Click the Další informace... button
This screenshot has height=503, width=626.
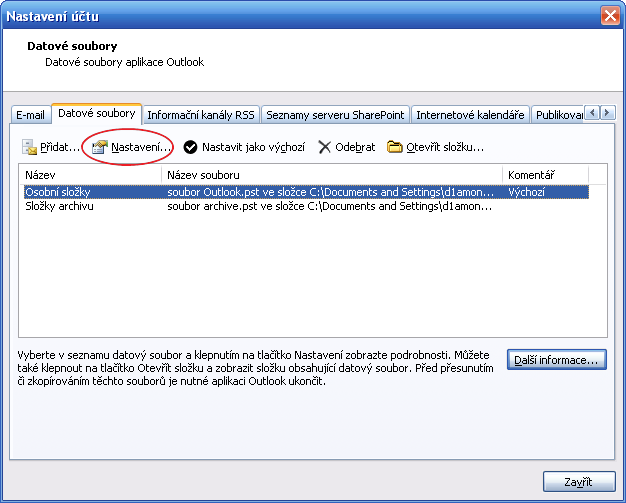click(x=557, y=360)
